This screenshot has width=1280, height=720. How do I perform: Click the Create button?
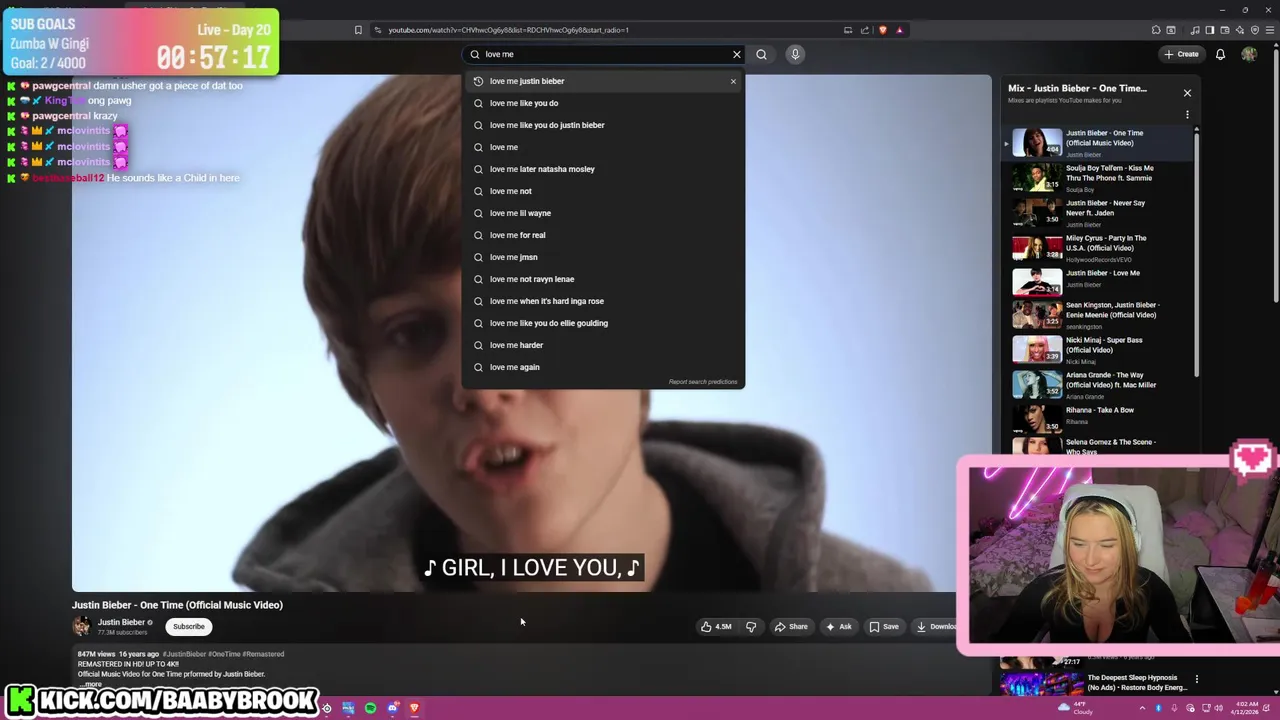pyautogui.click(x=1181, y=54)
